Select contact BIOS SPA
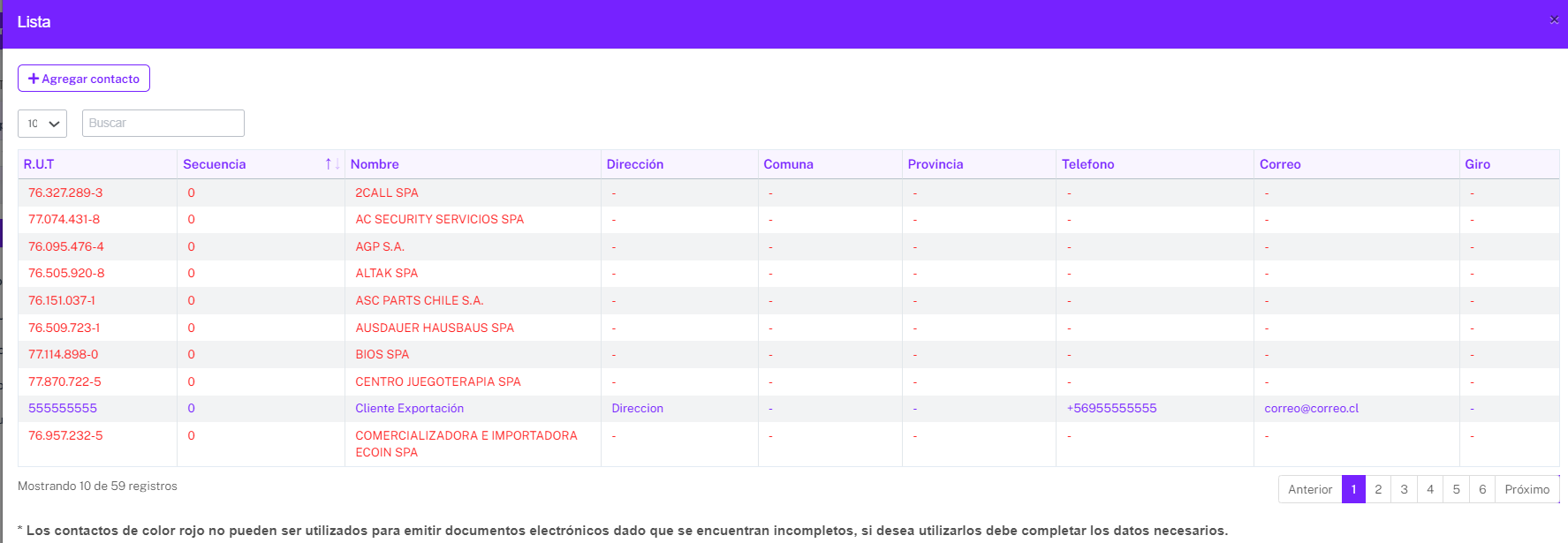The height and width of the screenshot is (543, 1568). click(x=383, y=354)
